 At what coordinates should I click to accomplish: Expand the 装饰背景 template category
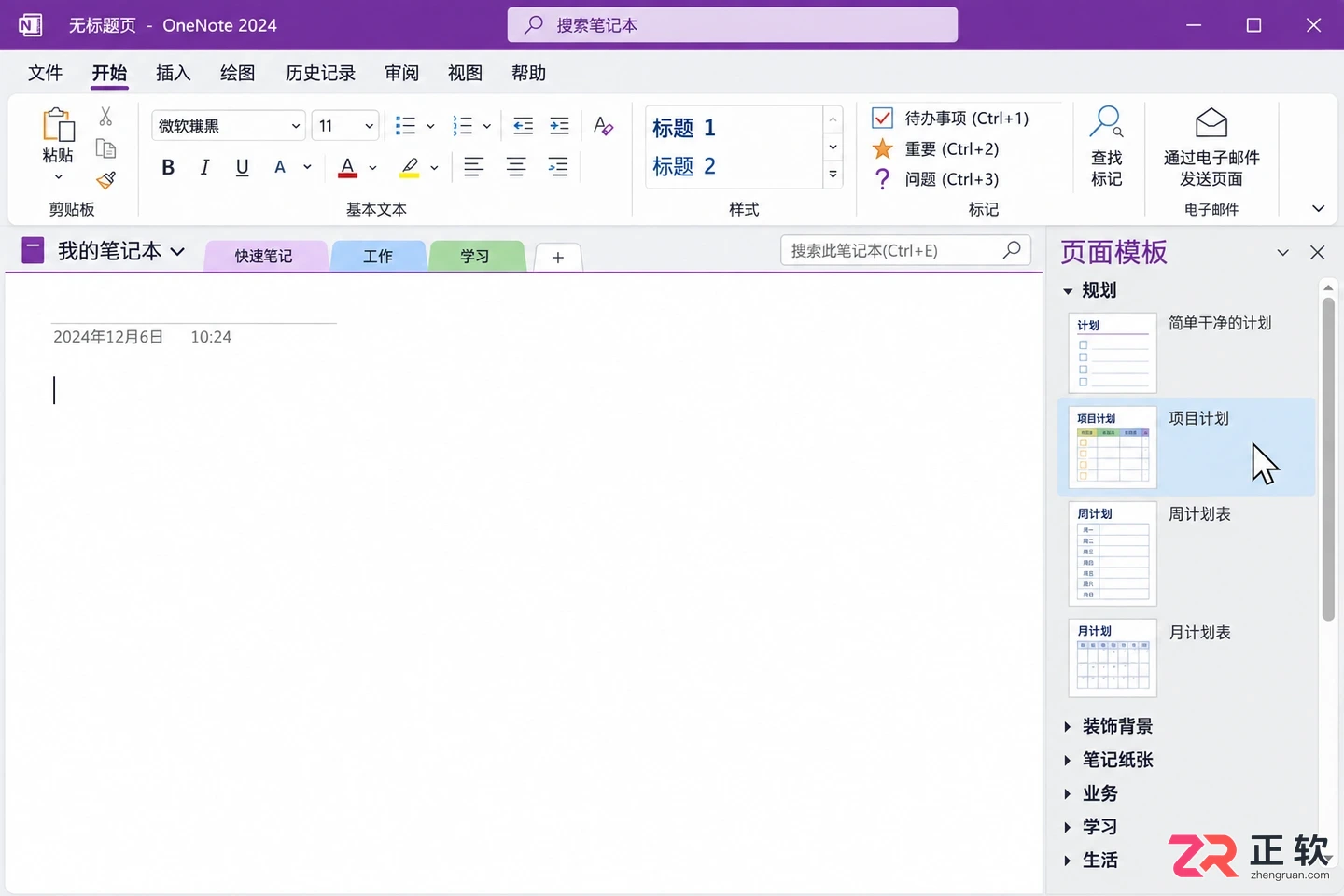point(1068,726)
